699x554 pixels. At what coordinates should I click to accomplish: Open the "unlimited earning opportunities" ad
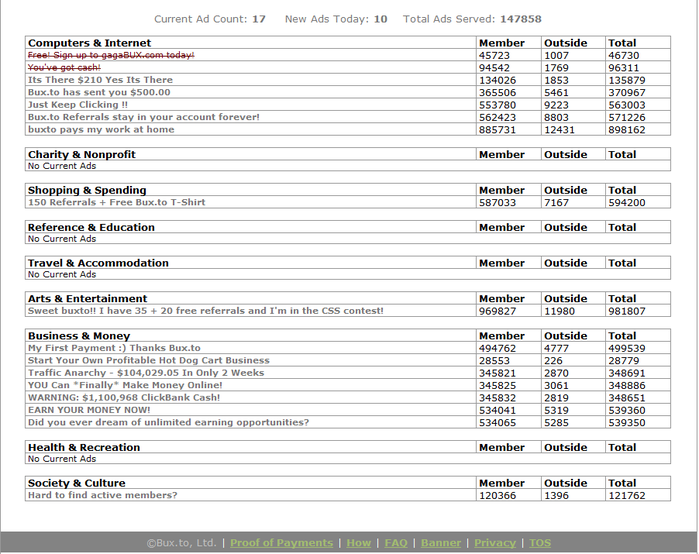(x=168, y=422)
